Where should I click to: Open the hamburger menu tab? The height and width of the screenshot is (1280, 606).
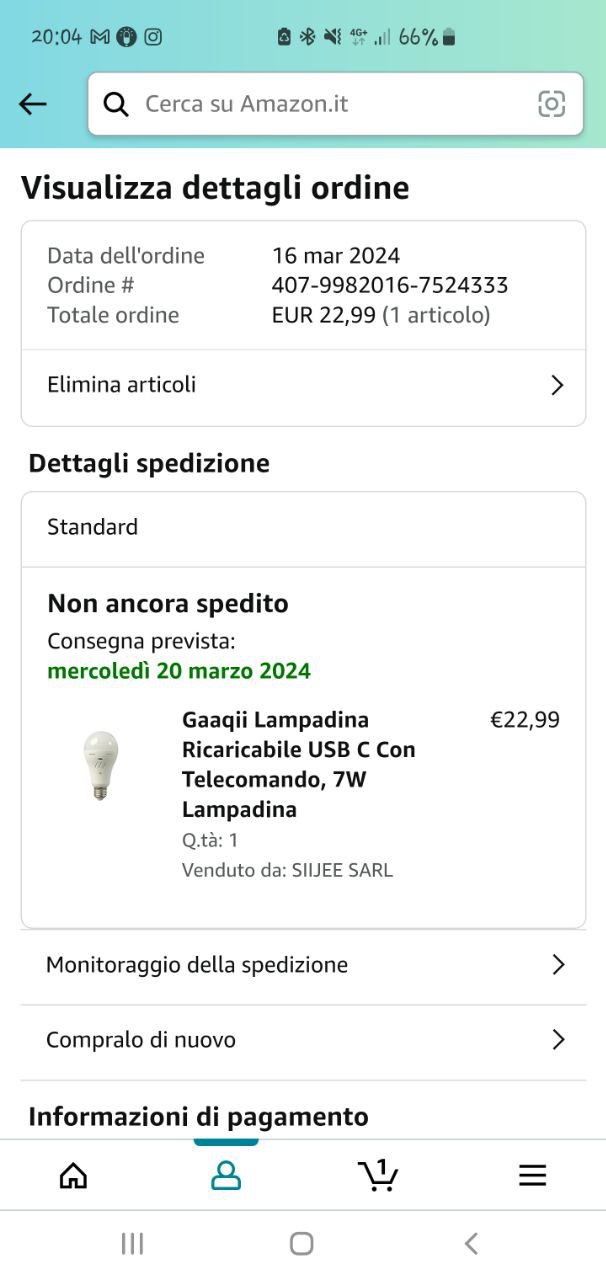pos(532,1176)
